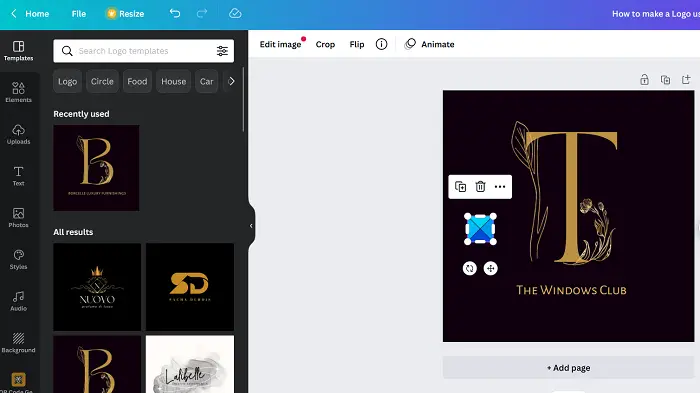Click the move handle below the blue image
Screen dimensions: 700x393
click(x=491, y=268)
